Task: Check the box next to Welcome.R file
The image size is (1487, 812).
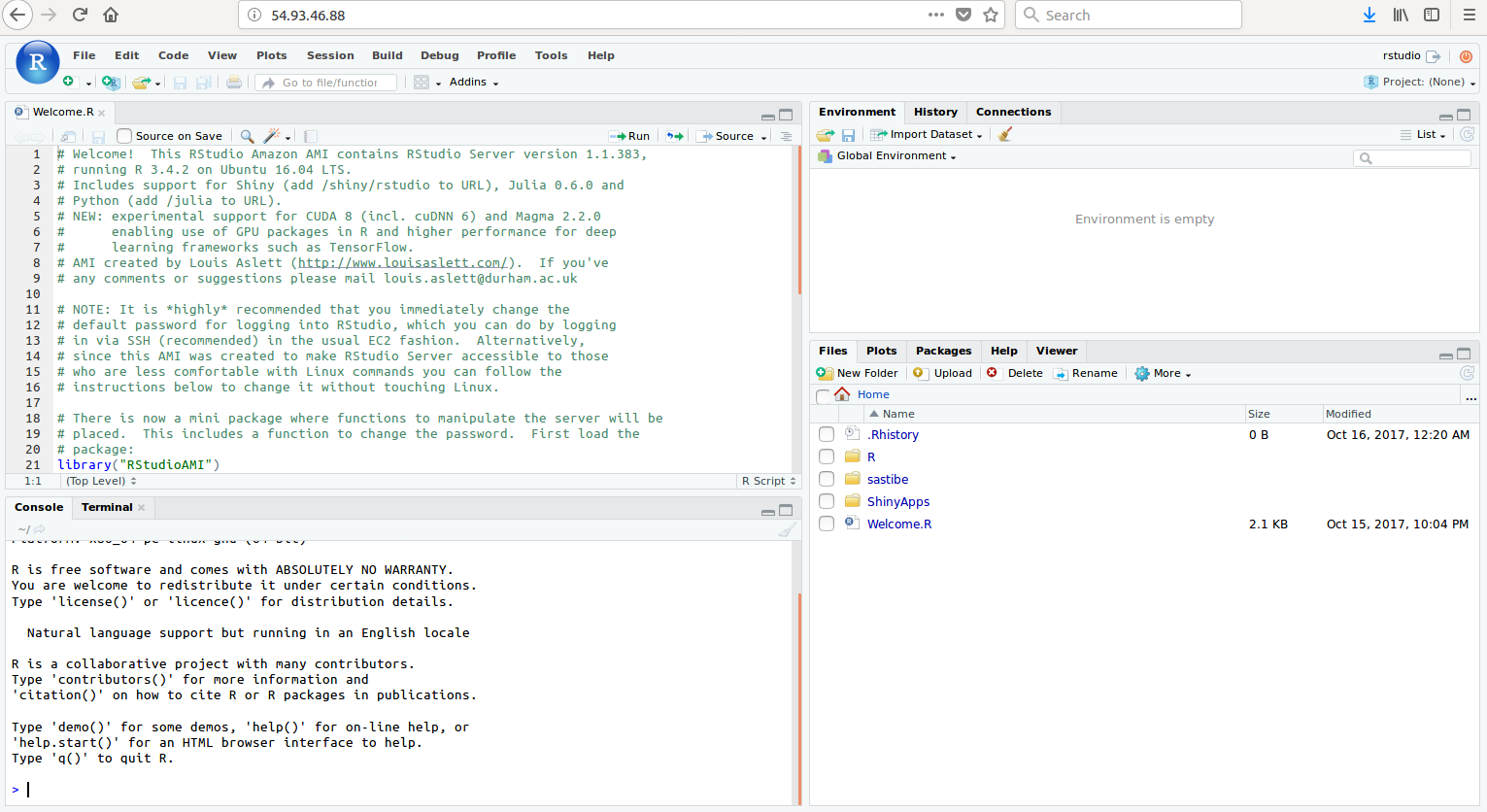Action: (827, 524)
